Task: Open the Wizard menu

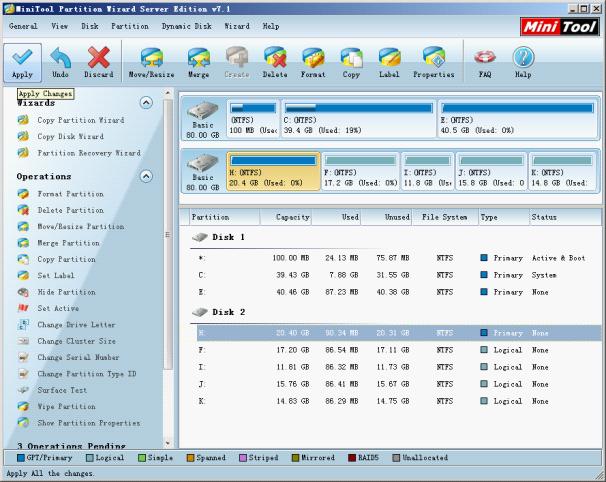Action: (237, 26)
